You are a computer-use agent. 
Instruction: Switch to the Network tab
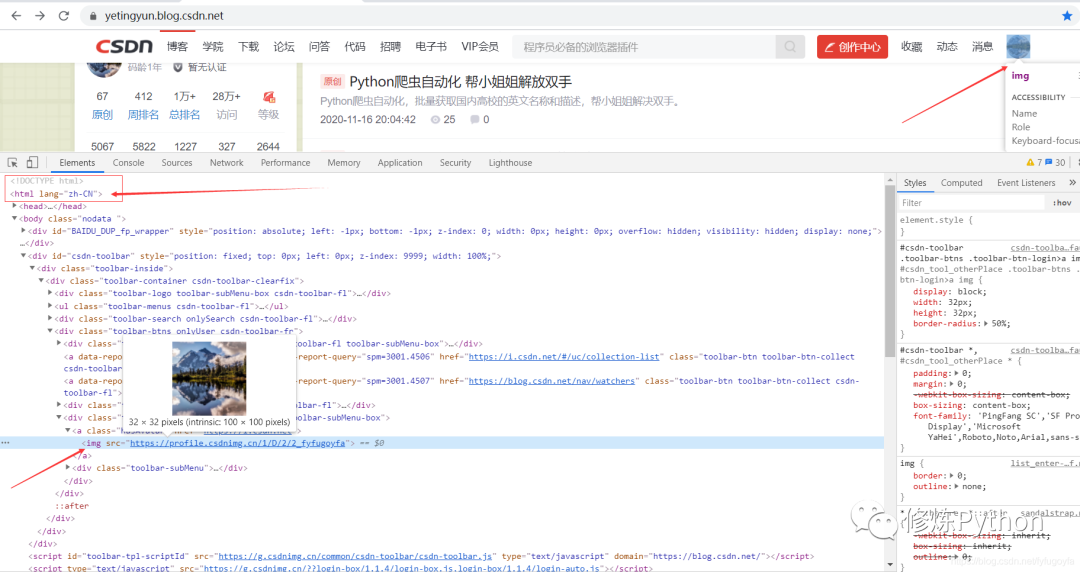pyautogui.click(x=227, y=163)
